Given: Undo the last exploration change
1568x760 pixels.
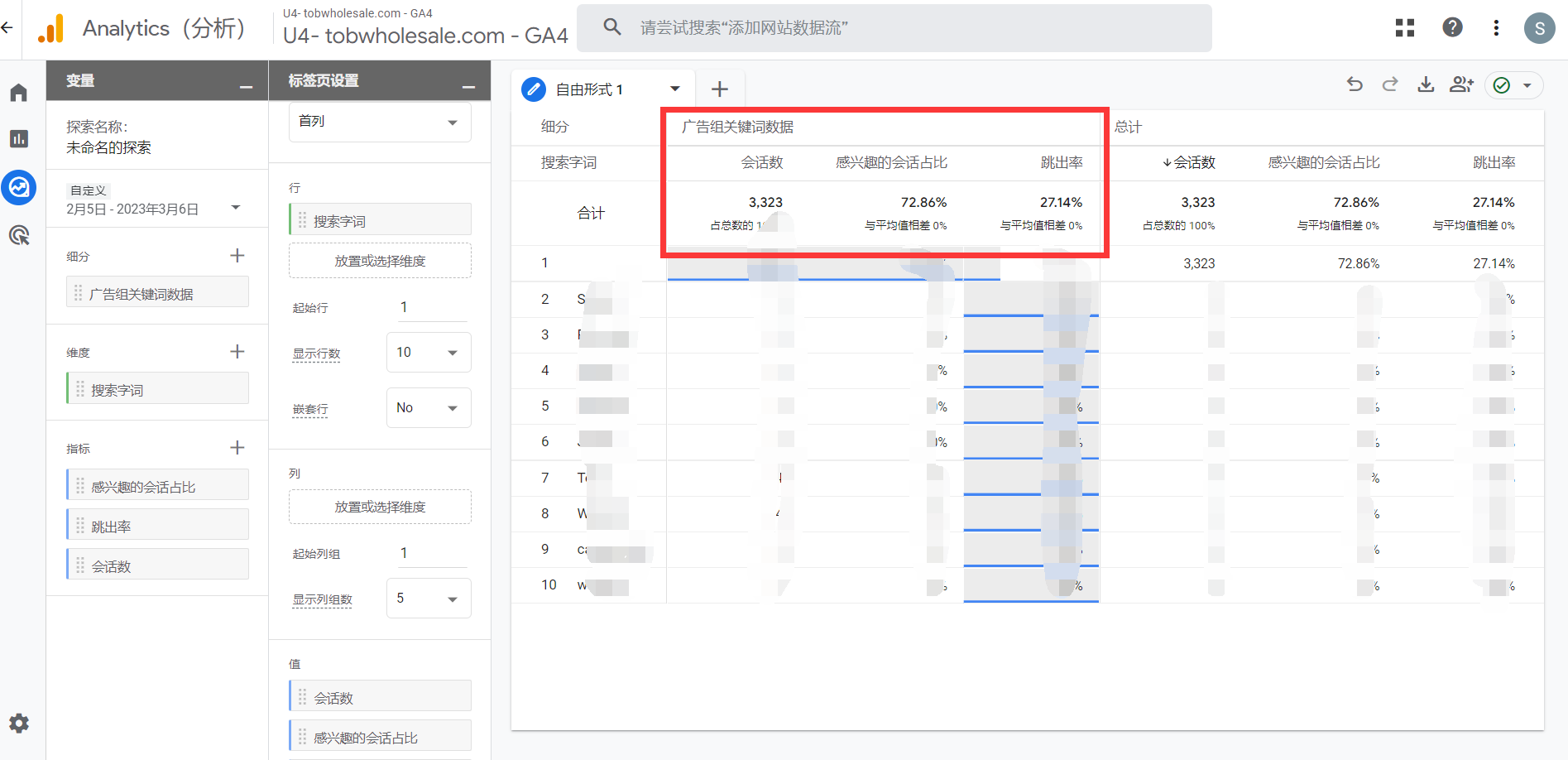Looking at the screenshot, I should (1355, 84).
